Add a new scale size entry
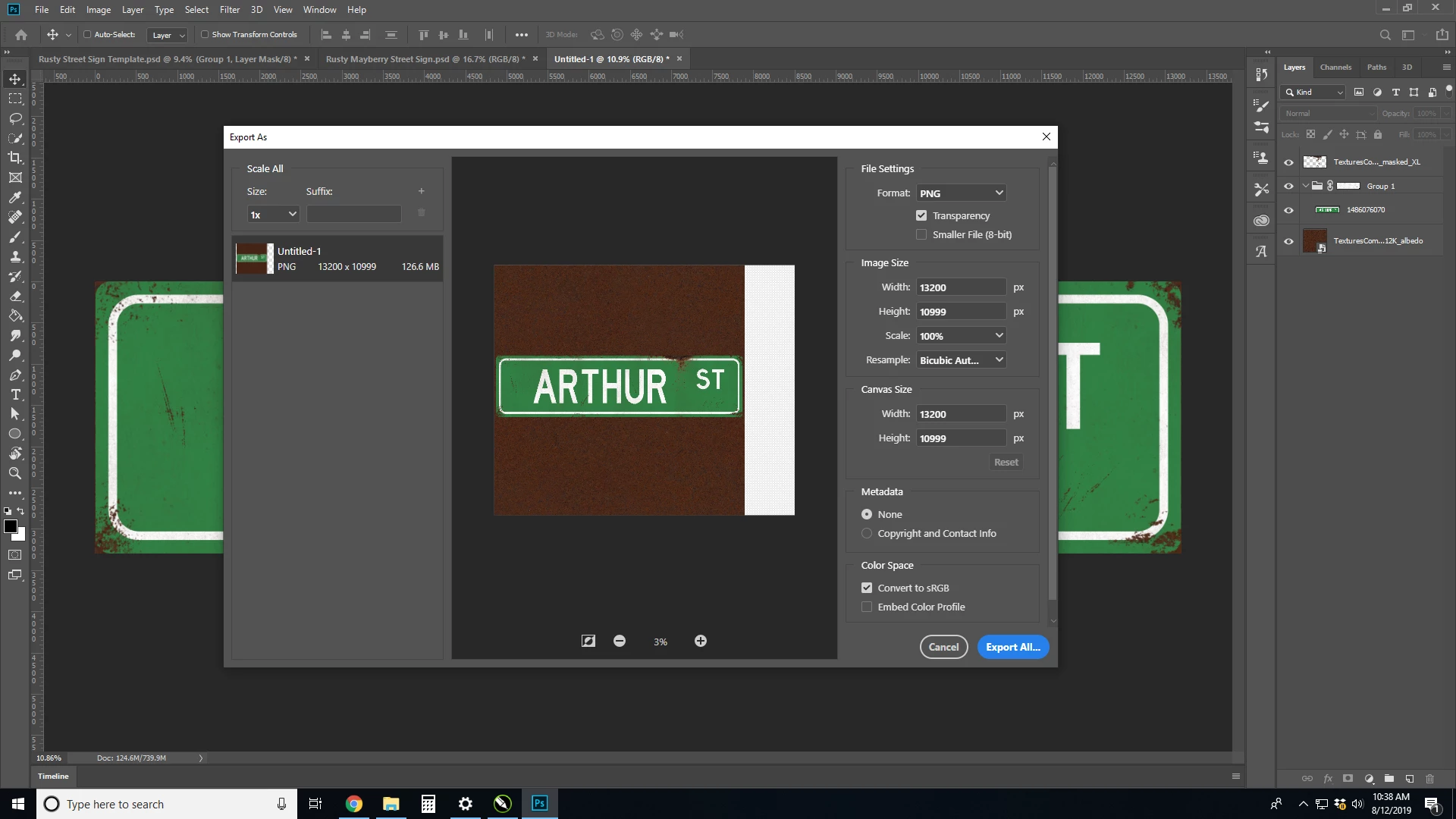 coord(422,191)
